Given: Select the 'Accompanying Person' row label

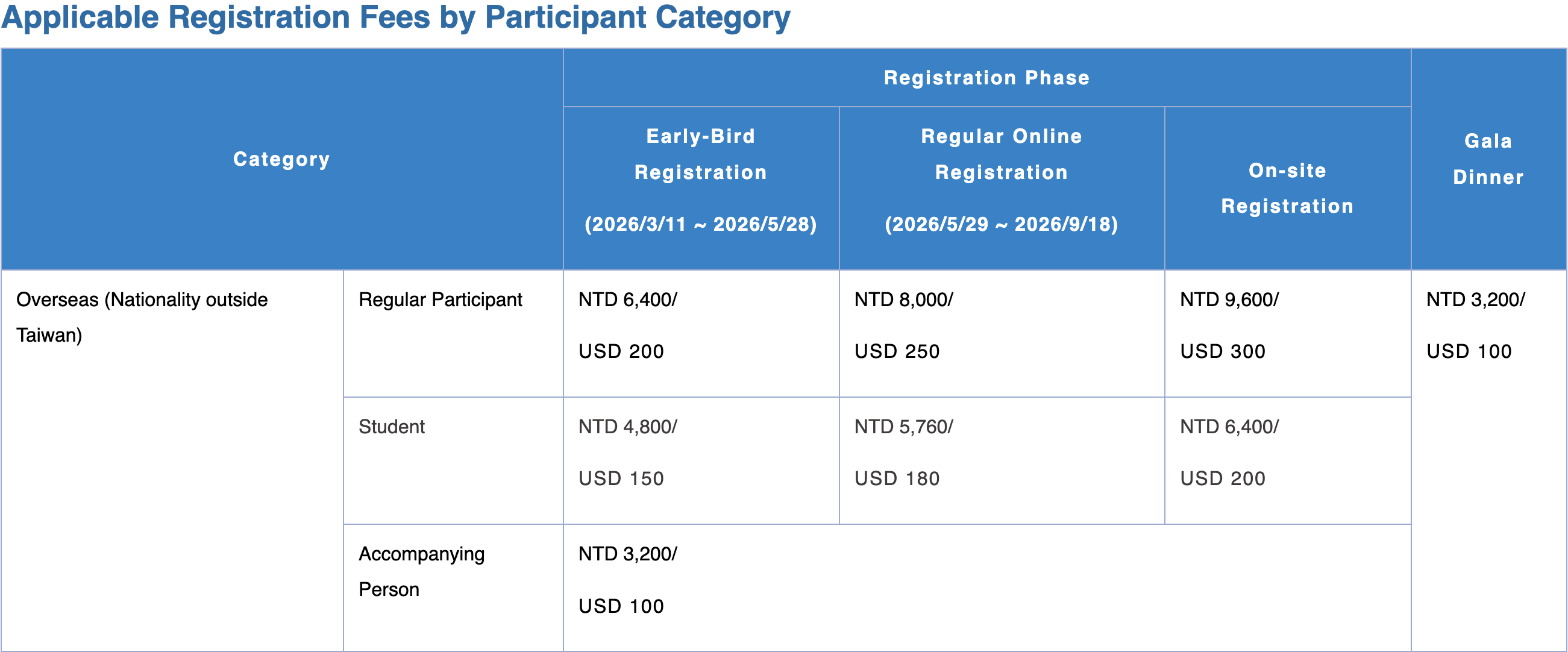Looking at the screenshot, I should click(x=421, y=572).
